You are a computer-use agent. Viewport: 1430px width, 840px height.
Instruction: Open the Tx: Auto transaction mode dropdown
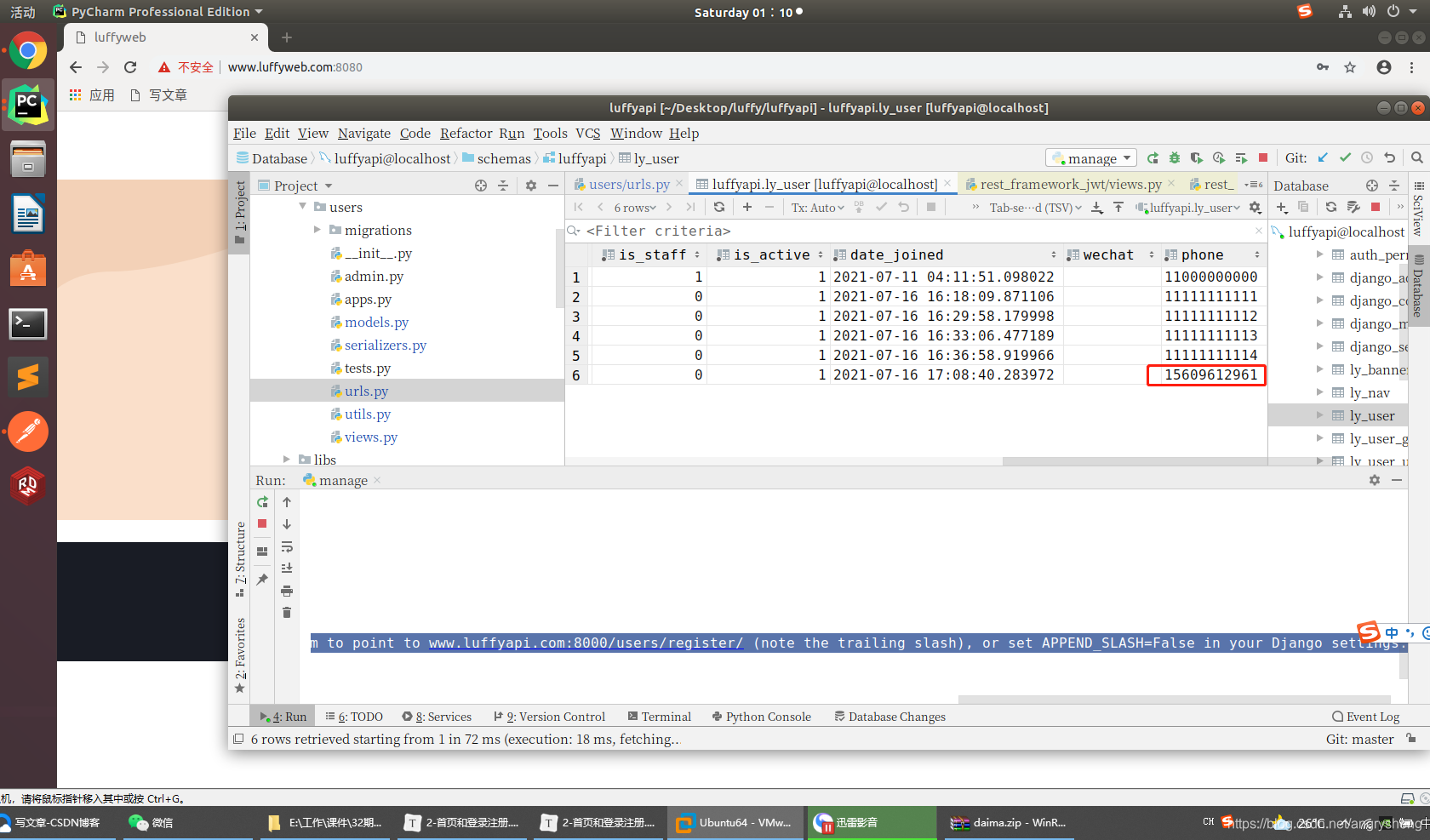coord(817,208)
